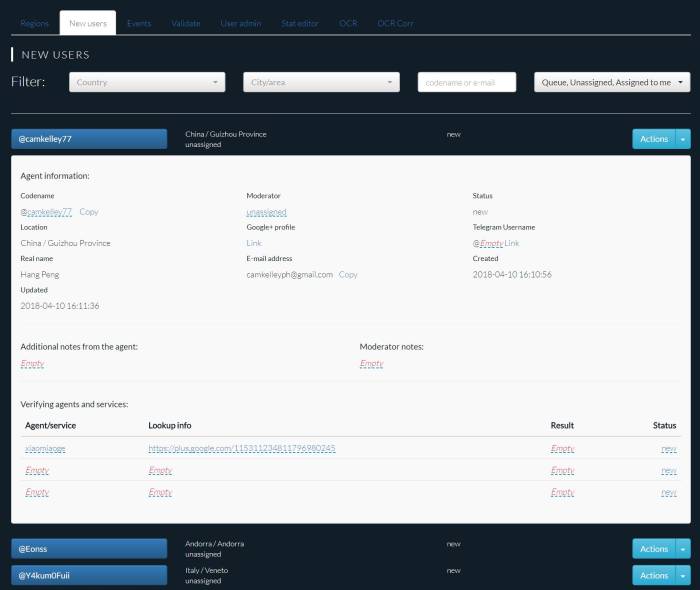Focus the codename or e-mail search field
The image size is (700, 590).
pos(467,82)
